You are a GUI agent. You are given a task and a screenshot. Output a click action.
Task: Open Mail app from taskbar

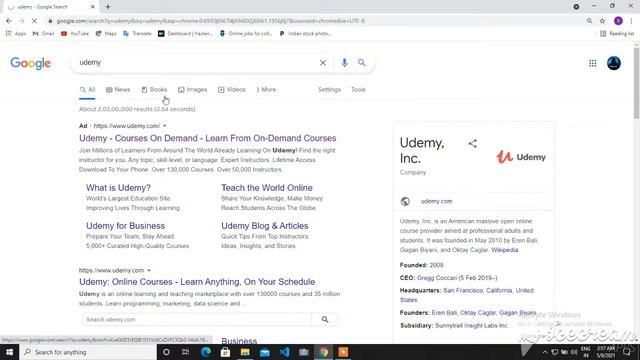tap(264, 352)
